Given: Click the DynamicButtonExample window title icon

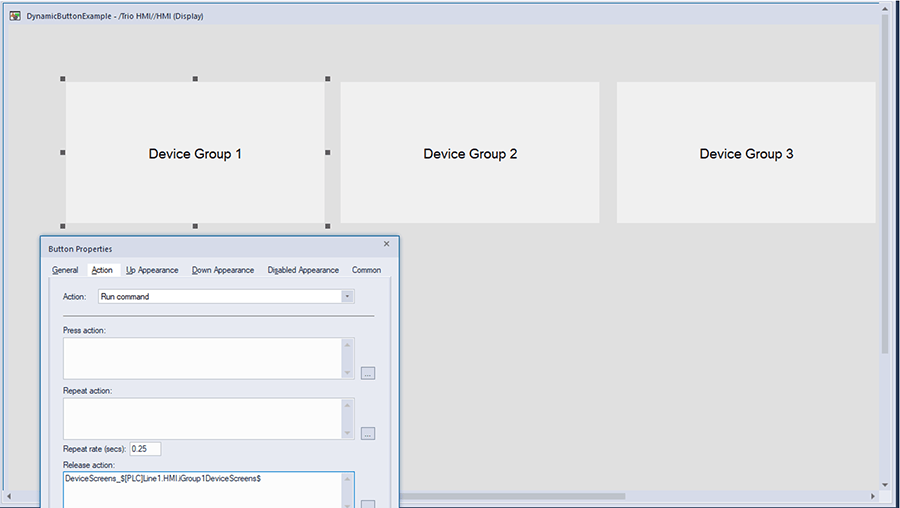Looking at the screenshot, I should click(15, 16).
